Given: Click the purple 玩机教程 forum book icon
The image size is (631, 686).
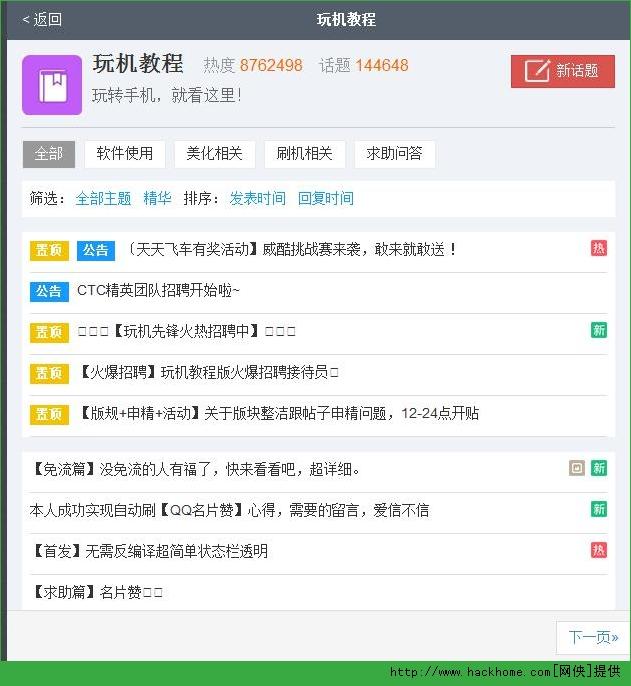Looking at the screenshot, I should point(52,85).
